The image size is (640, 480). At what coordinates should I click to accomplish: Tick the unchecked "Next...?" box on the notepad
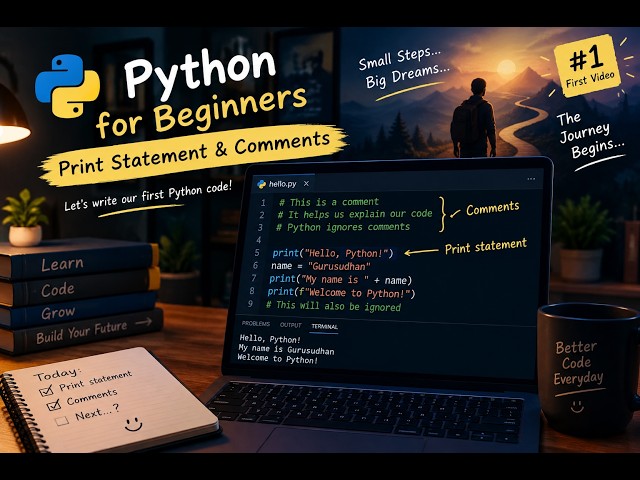click(x=62, y=421)
